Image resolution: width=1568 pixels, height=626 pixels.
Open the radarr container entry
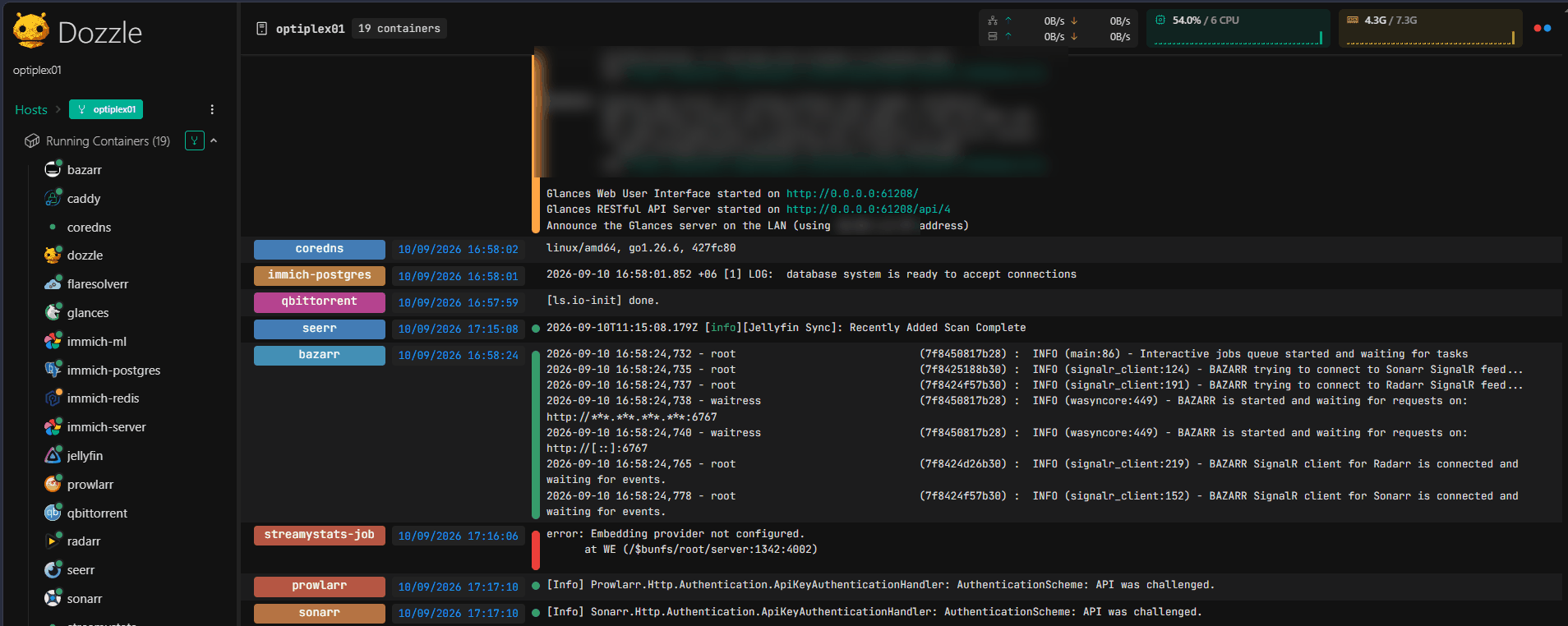84,541
